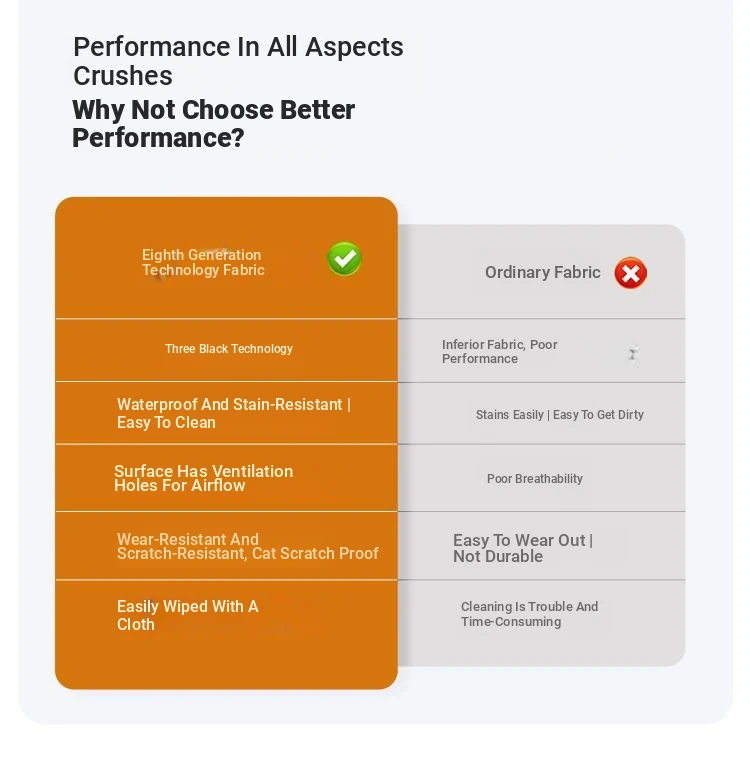The width and height of the screenshot is (750, 767).
Task: Click the gray panel's empty bottom area
Action: 542,653
